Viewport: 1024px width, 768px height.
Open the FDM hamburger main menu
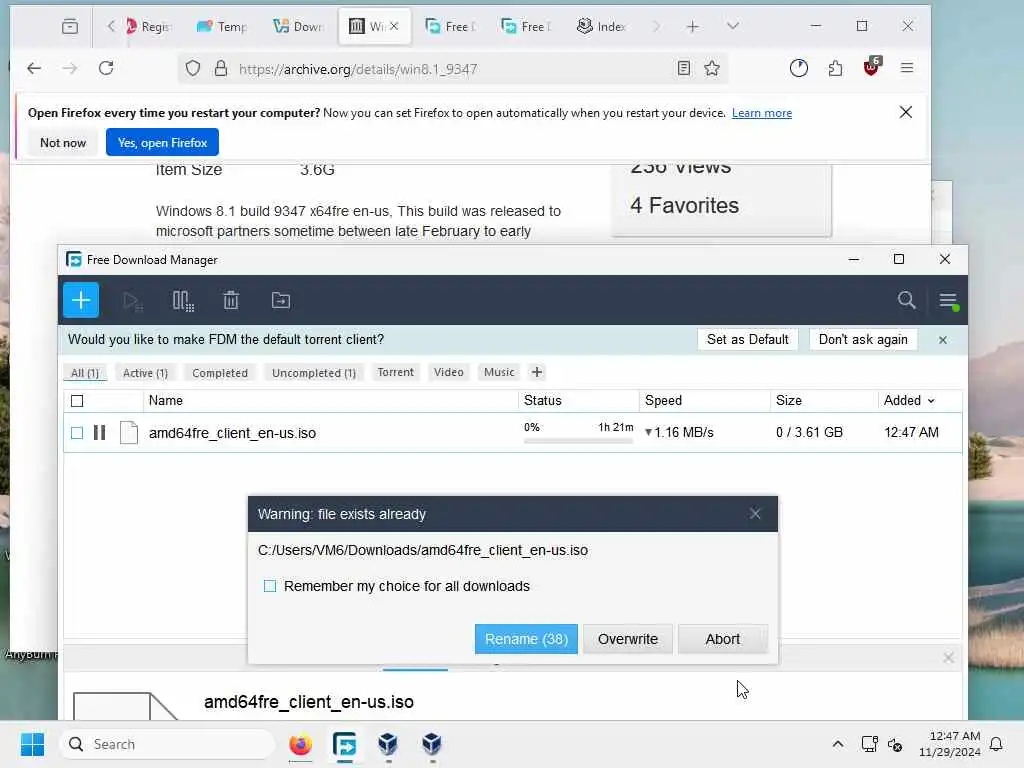tap(948, 301)
